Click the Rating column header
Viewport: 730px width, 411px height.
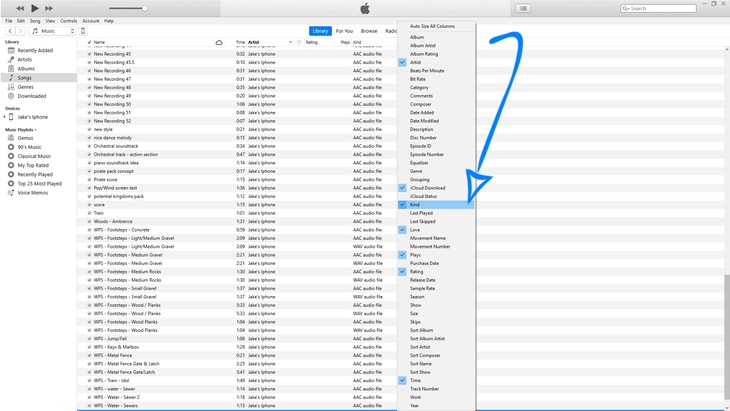[x=311, y=42]
